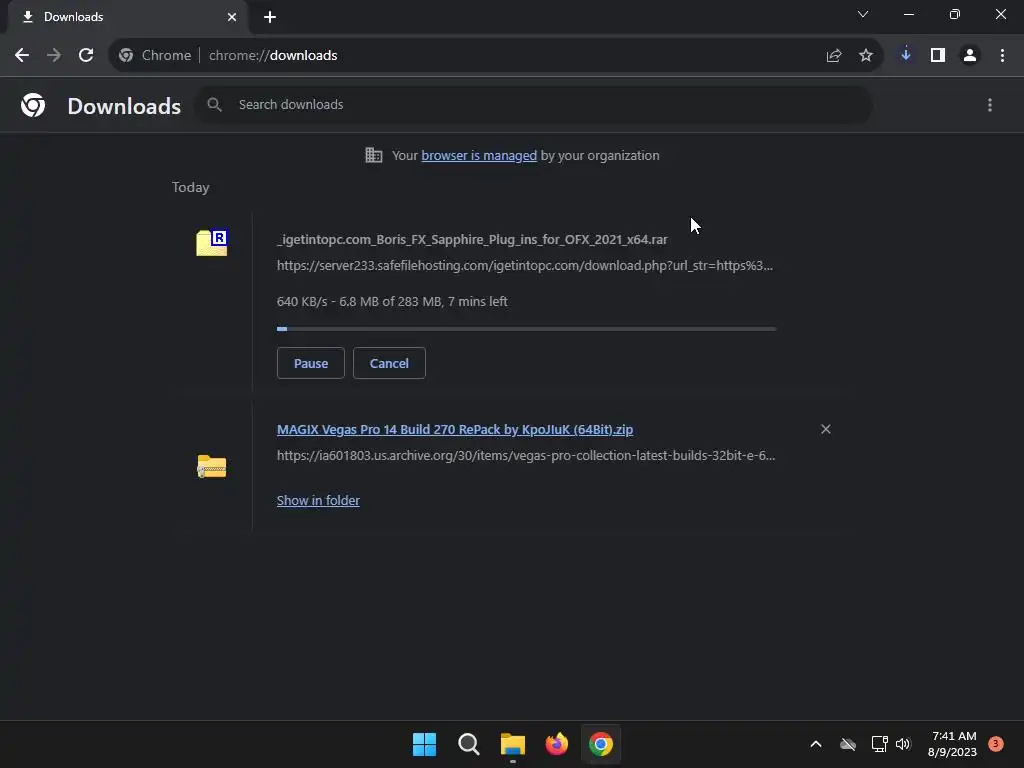Click the Chrome logo beside Downloads title

(33, 105)
